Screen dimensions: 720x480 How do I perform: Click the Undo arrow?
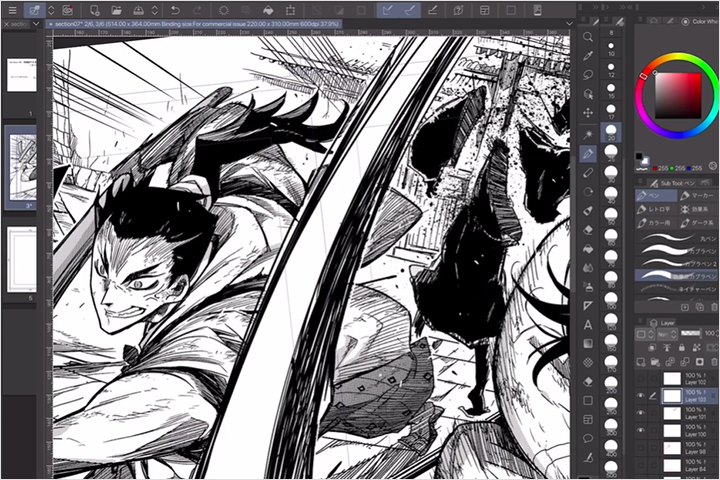tap(175, 10)
